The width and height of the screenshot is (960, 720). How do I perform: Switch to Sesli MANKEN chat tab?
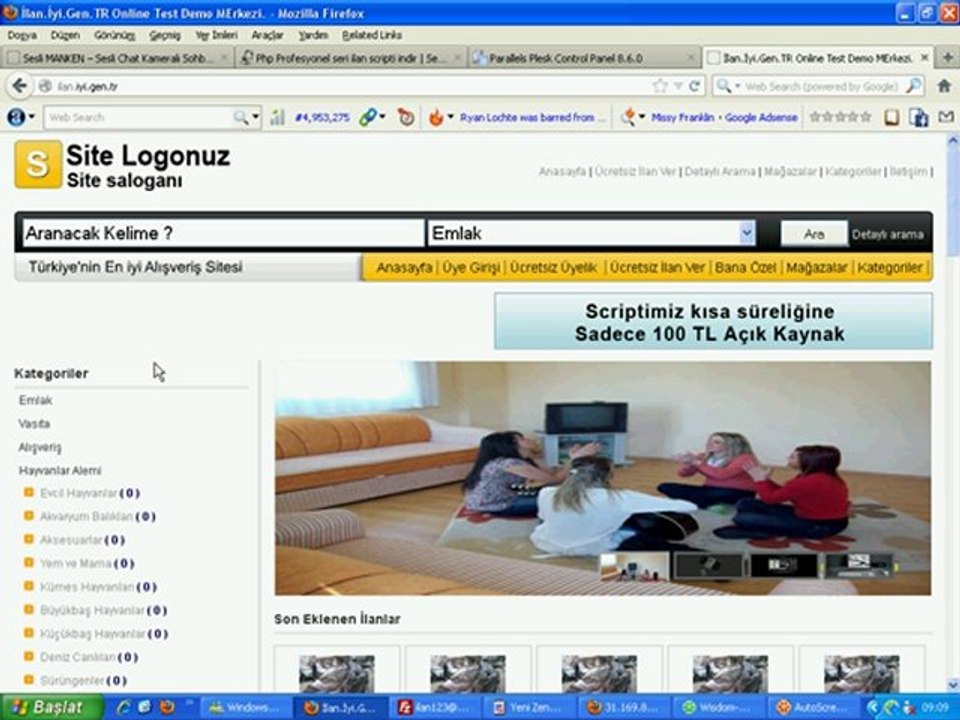[116, 58]
